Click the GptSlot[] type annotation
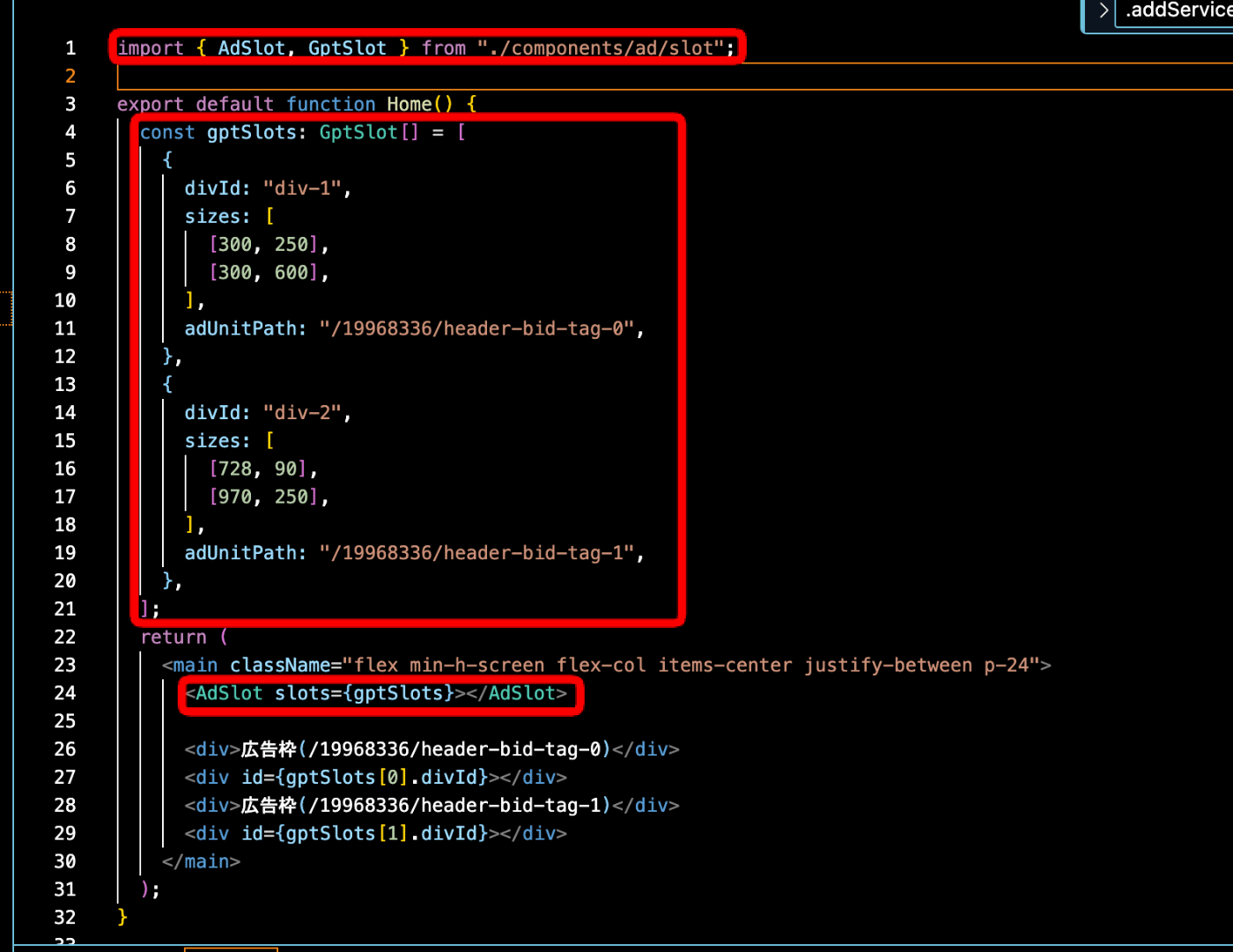1233x952 pixels. (x=370, y=132)
